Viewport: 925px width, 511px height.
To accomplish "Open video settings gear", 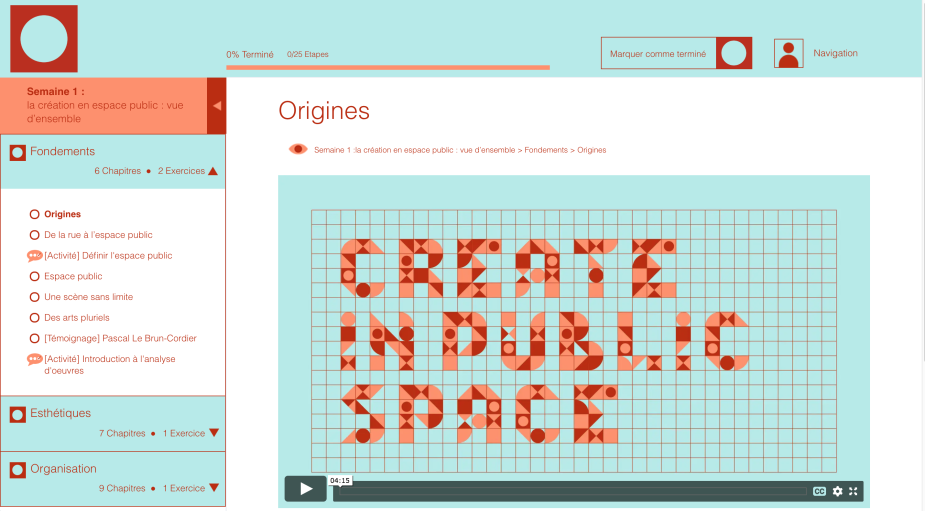I will [x=838, y=491].
